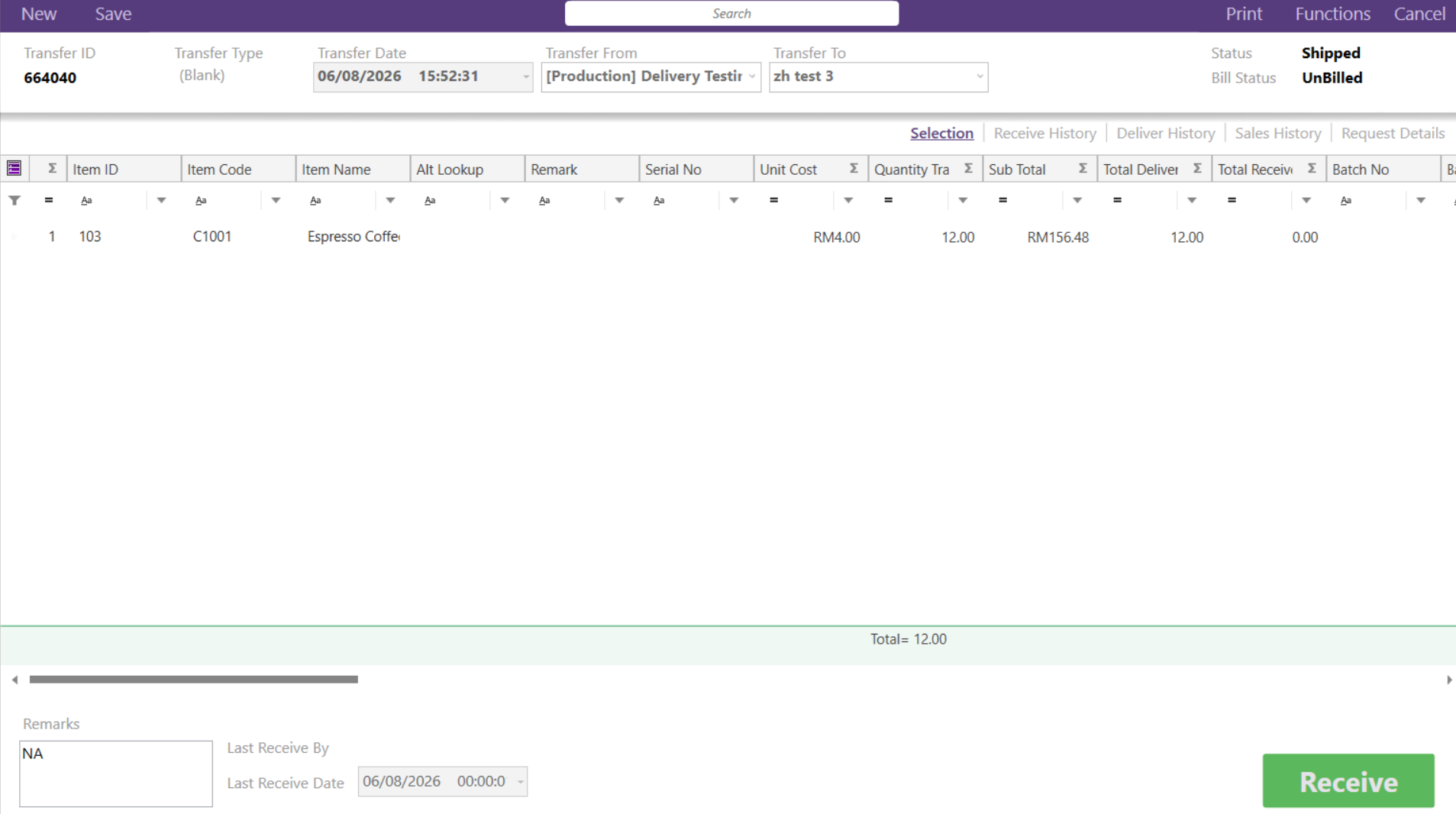
Task: Click the Unit Cost filter equals operator icon
Action: click(773, 200)
